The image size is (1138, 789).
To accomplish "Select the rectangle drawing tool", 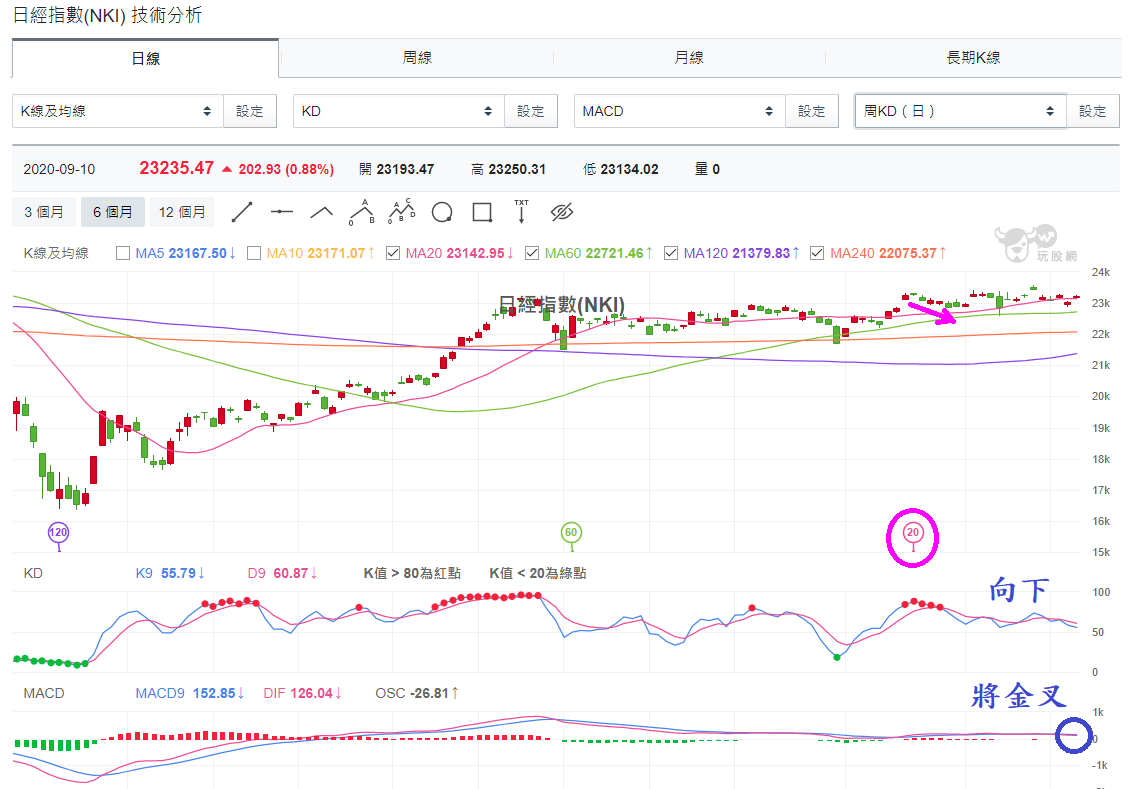I will pyautogui.click(x=482, y=212).
